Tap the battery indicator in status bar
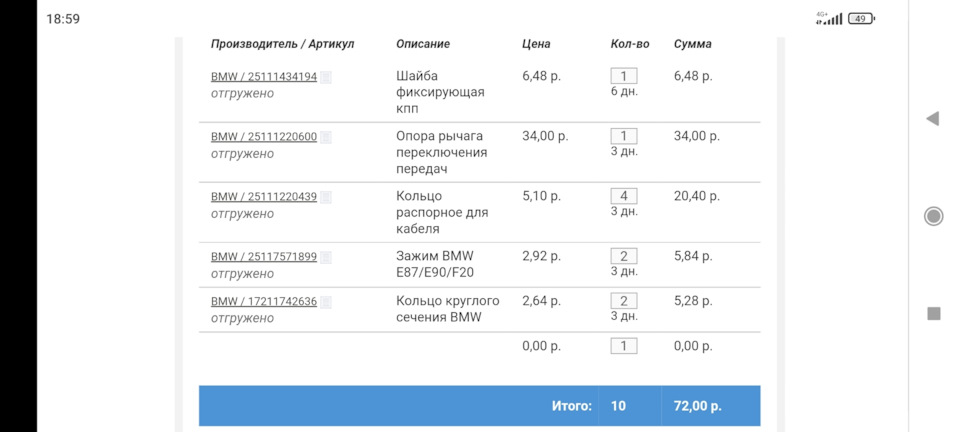Viewport: 960px width, 432px height. 860,18
